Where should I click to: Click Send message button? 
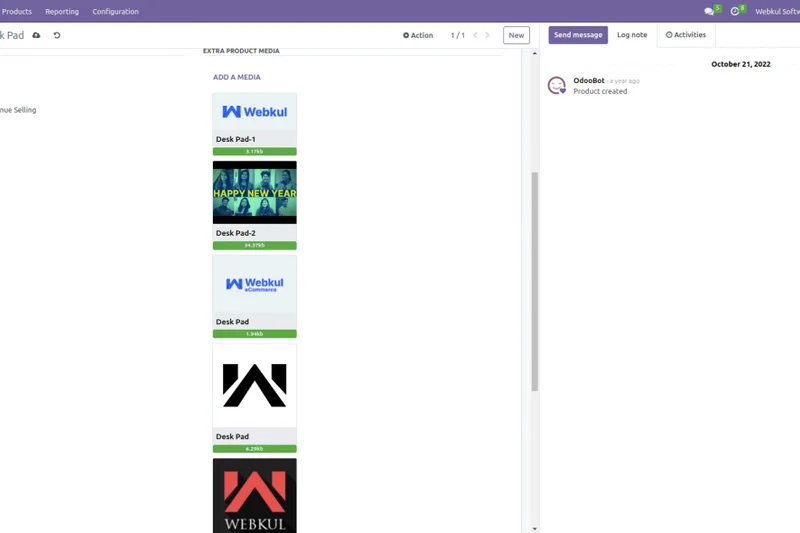[x=578, y=35]
